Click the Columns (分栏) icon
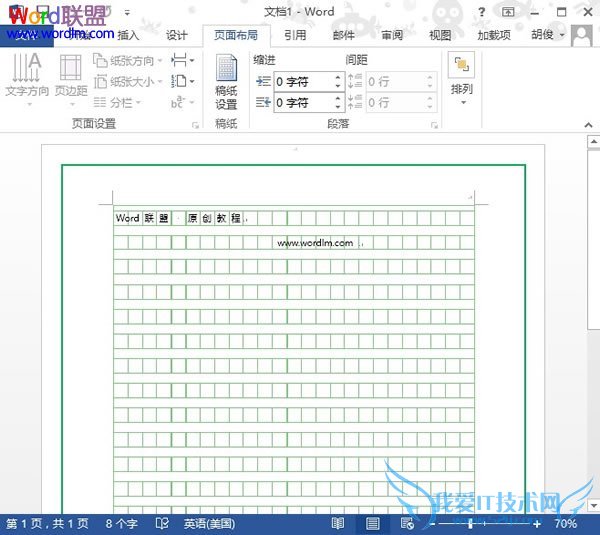This screenshot has width=600, height=535. click(x=100, y=102)
